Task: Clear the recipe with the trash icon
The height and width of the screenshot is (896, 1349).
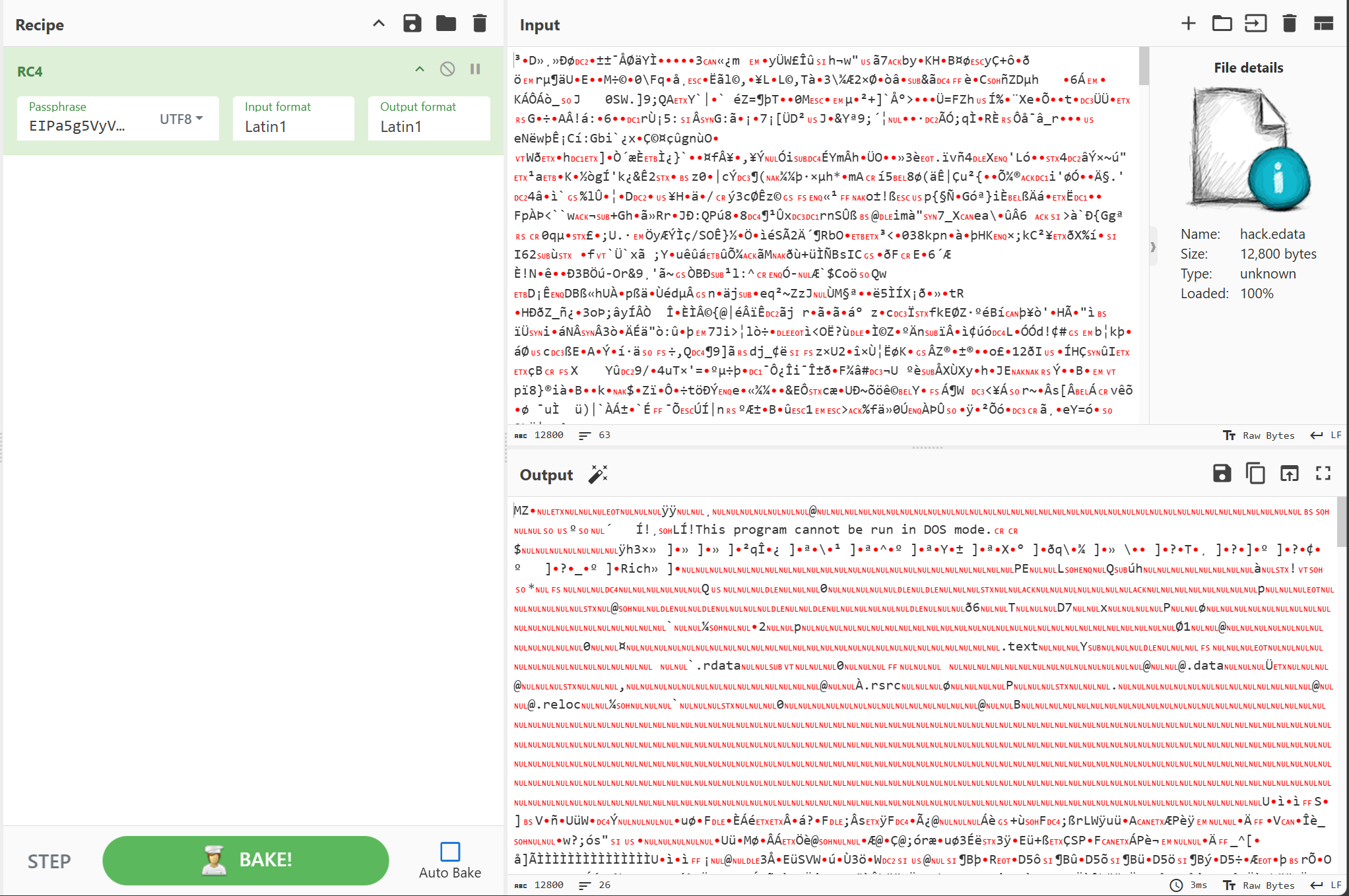Action: (x=480, y=24)
